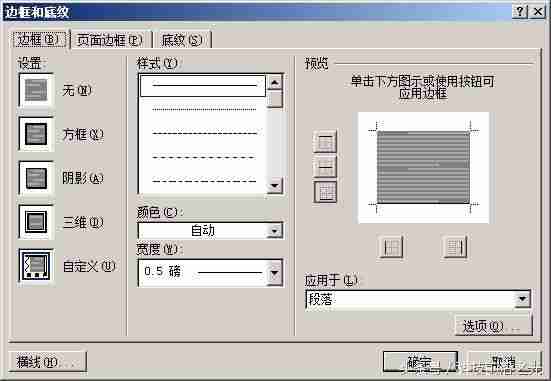Click the style list scroll down arrow

tap(275, 185)
